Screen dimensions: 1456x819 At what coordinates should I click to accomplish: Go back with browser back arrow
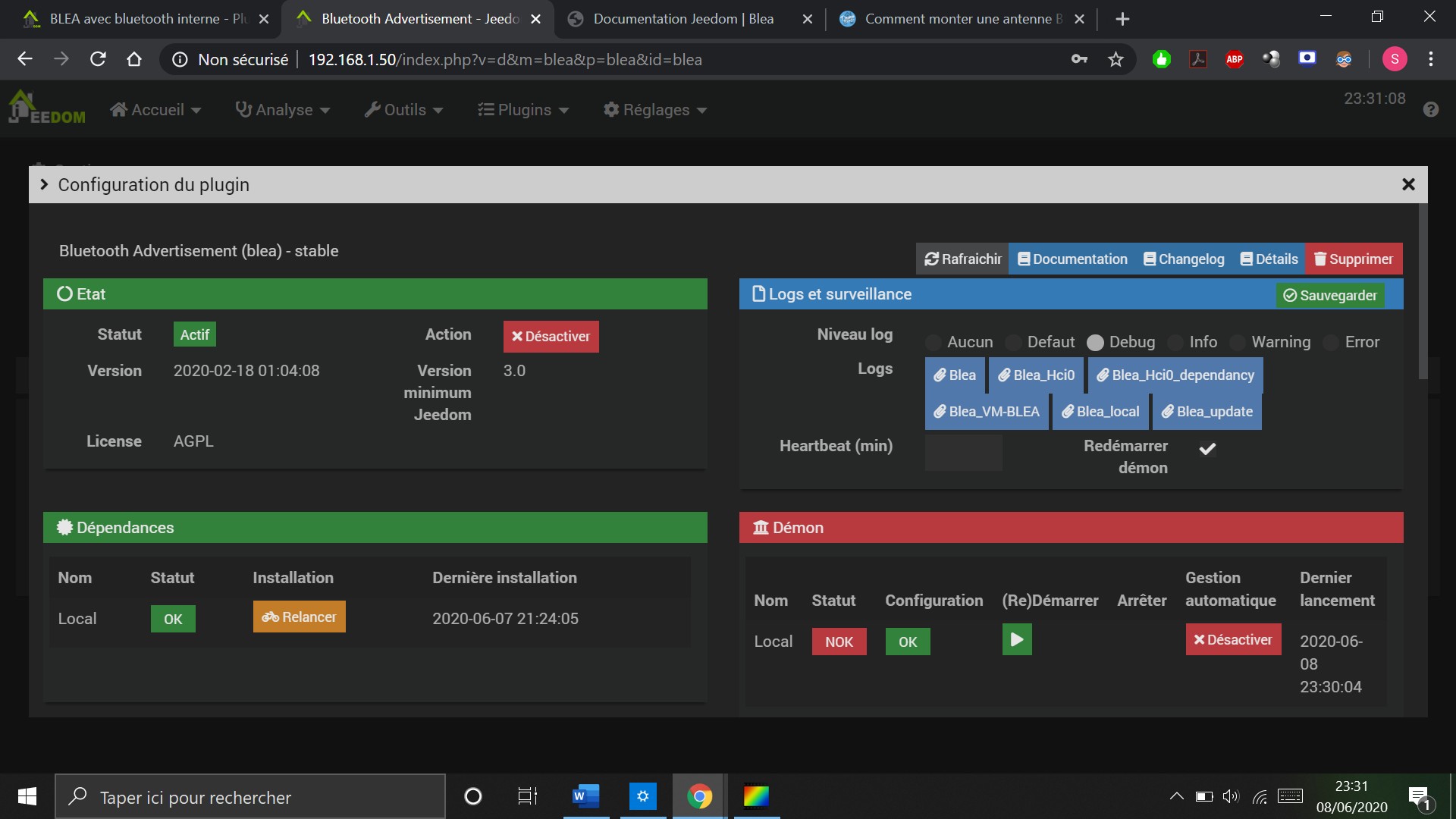pos(25,59)
